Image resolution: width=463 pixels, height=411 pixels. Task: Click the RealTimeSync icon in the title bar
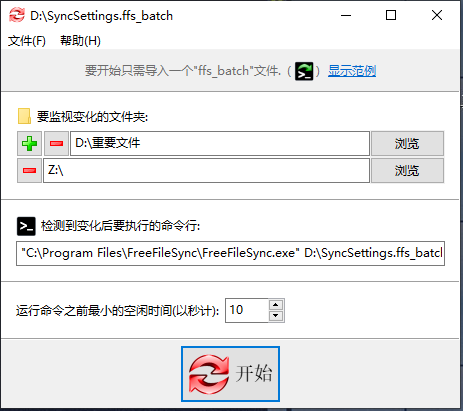(x=17, y=15)
